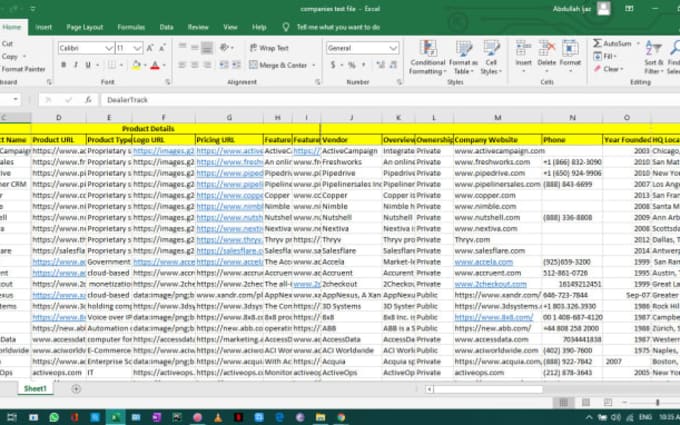The image size is (680, 425).
Task: Switch to the View tab
Action: point(230,27)
